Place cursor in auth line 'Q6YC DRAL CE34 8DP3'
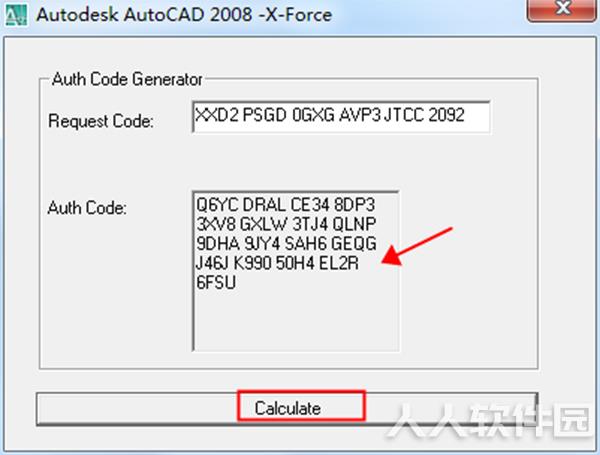 click(285, 205)
